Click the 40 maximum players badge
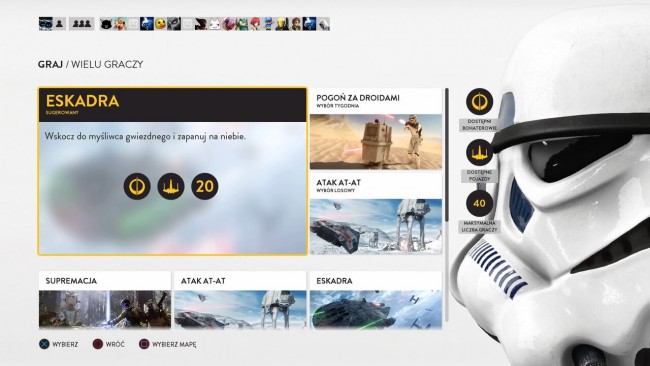 (x=479, y=203)
